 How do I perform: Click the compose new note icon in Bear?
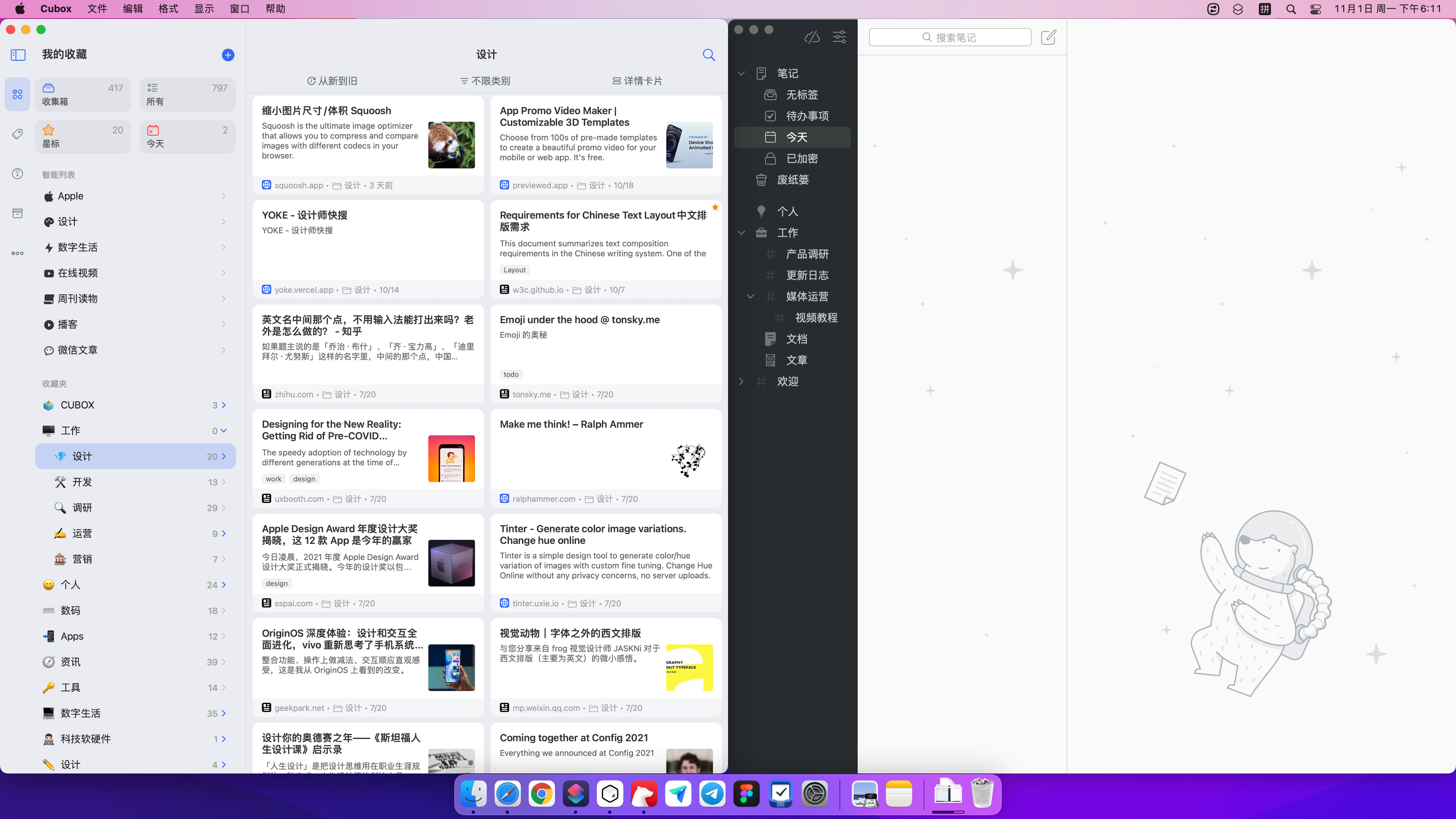click(1048, 37)
